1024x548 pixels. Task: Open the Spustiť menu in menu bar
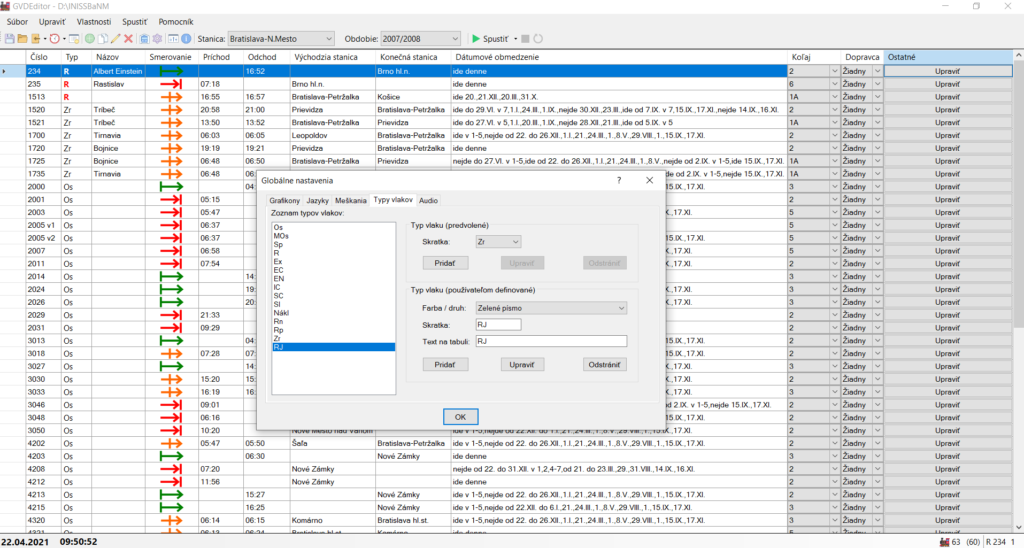(x=135, y=22)
